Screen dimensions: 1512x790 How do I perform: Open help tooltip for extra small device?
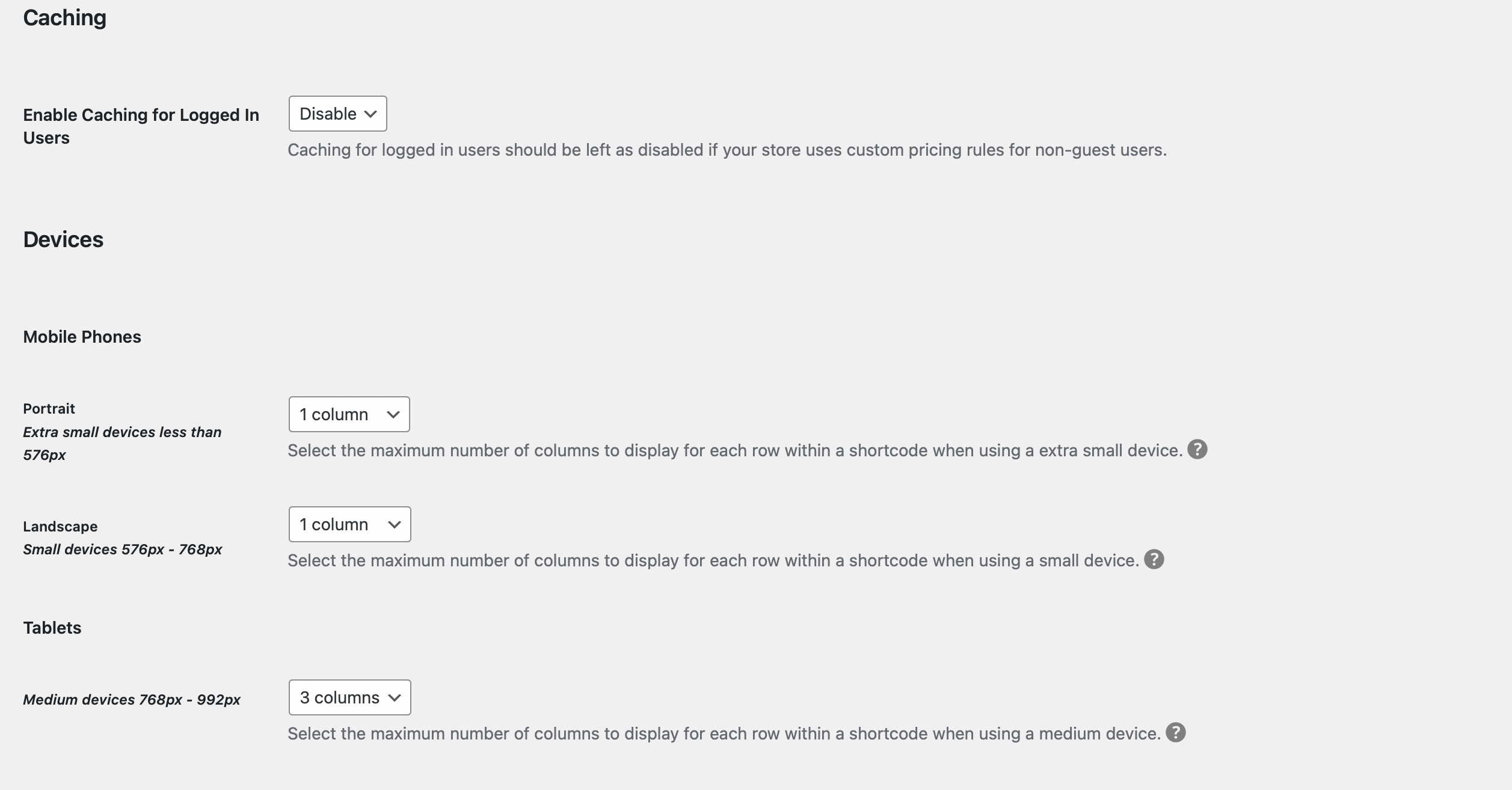(x=1197, y=449)
